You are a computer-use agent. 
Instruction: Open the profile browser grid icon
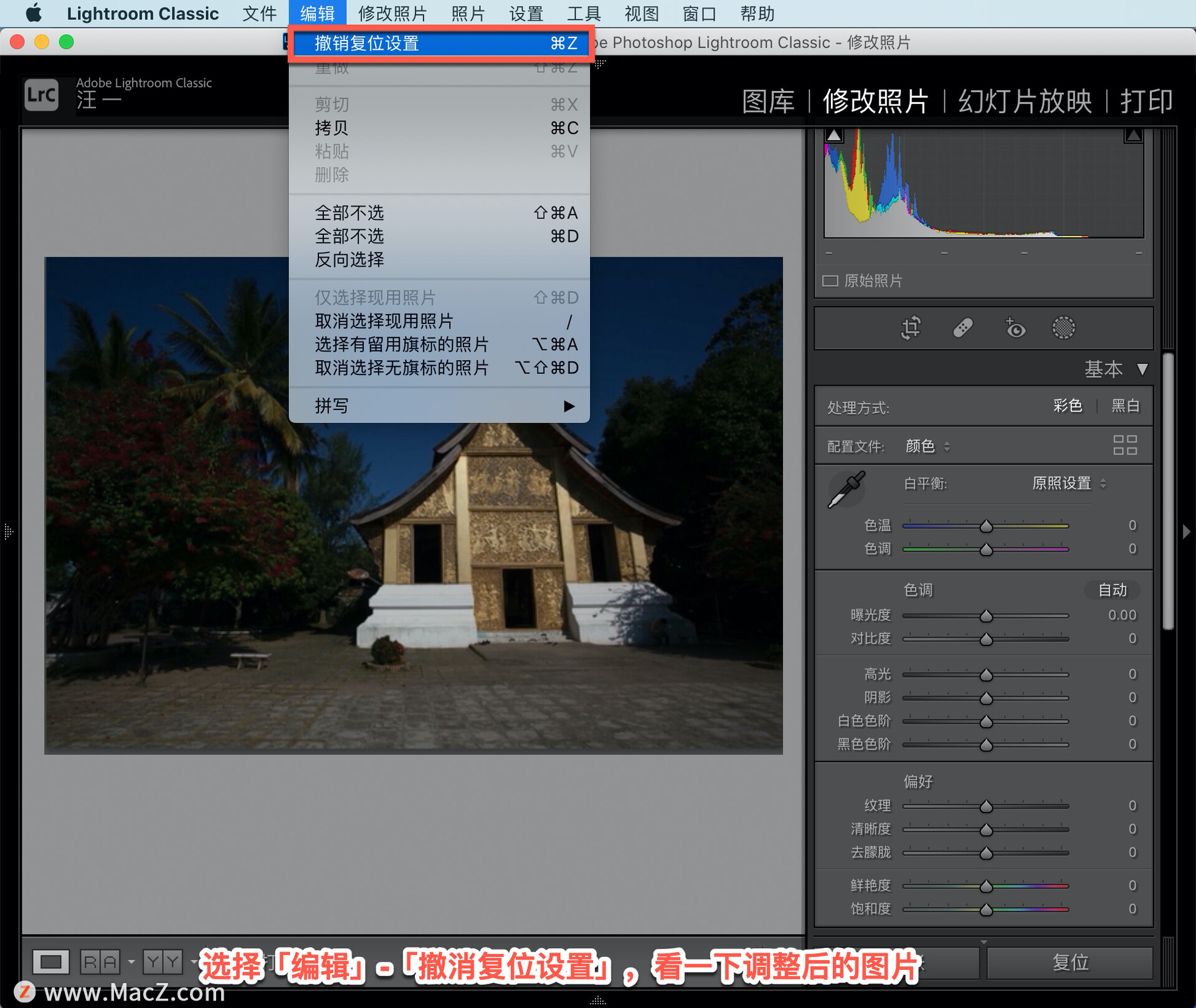pyautogui.click(x=1124, y=445)
